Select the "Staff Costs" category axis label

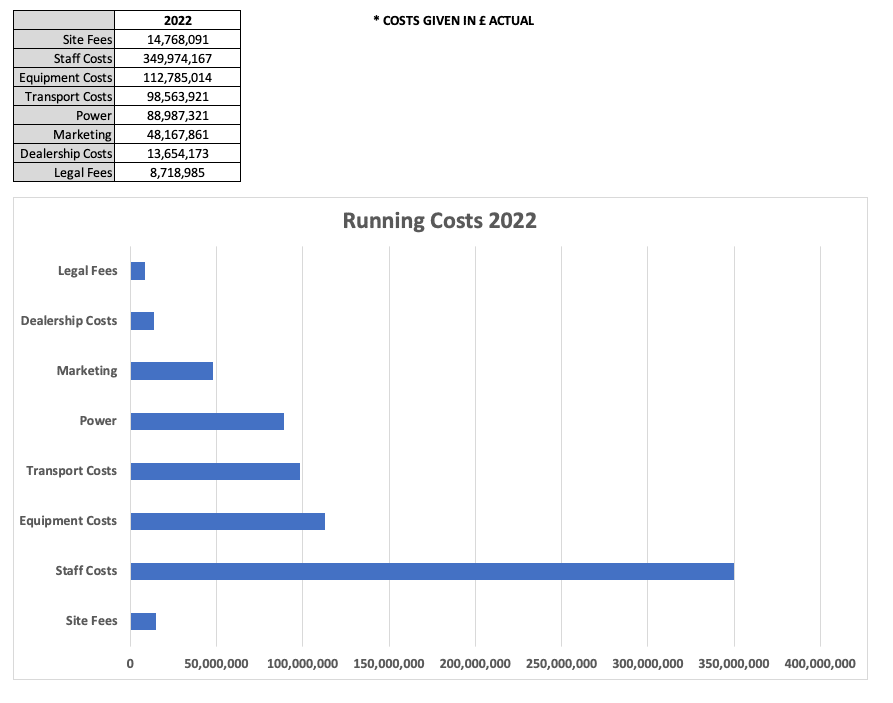pyautogui.click(x=90, y=570)
